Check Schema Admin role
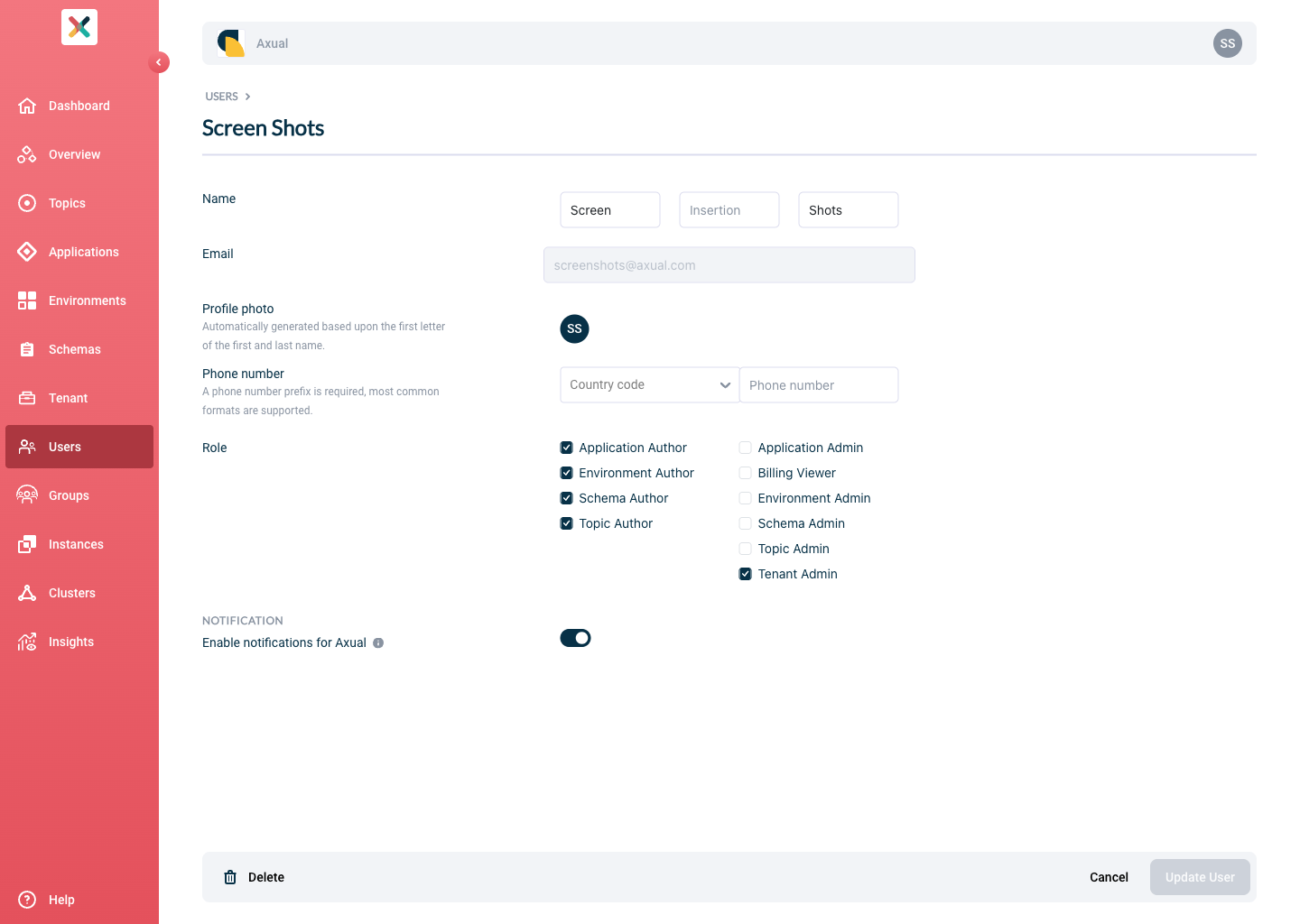The height and width of the screenshot is (924, 1300). click(x=746, y=523)
